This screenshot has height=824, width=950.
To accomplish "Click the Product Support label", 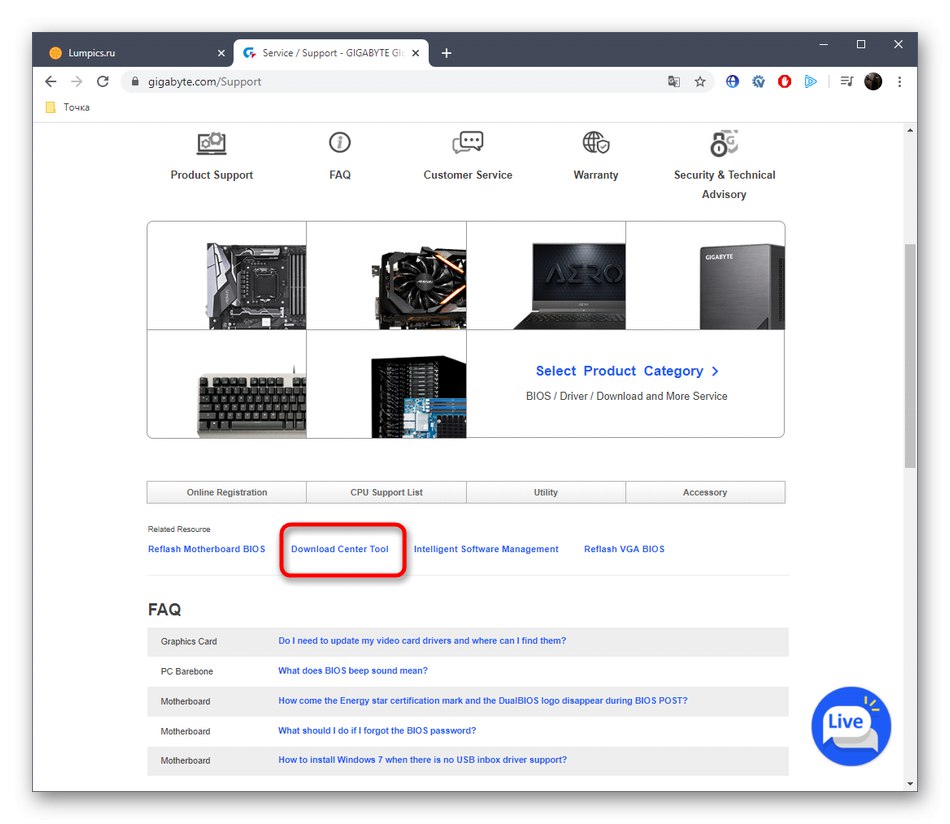I will [x=211, y=175].
